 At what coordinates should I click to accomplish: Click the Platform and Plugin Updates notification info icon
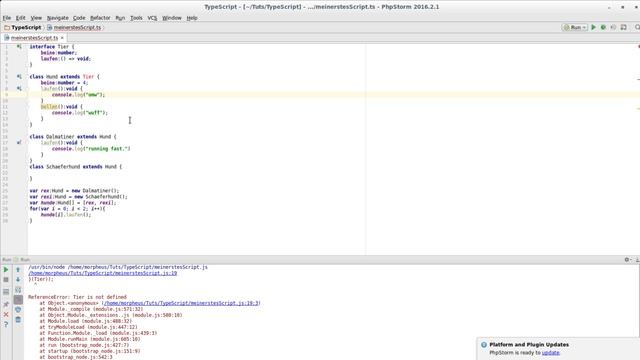[484, 345]
